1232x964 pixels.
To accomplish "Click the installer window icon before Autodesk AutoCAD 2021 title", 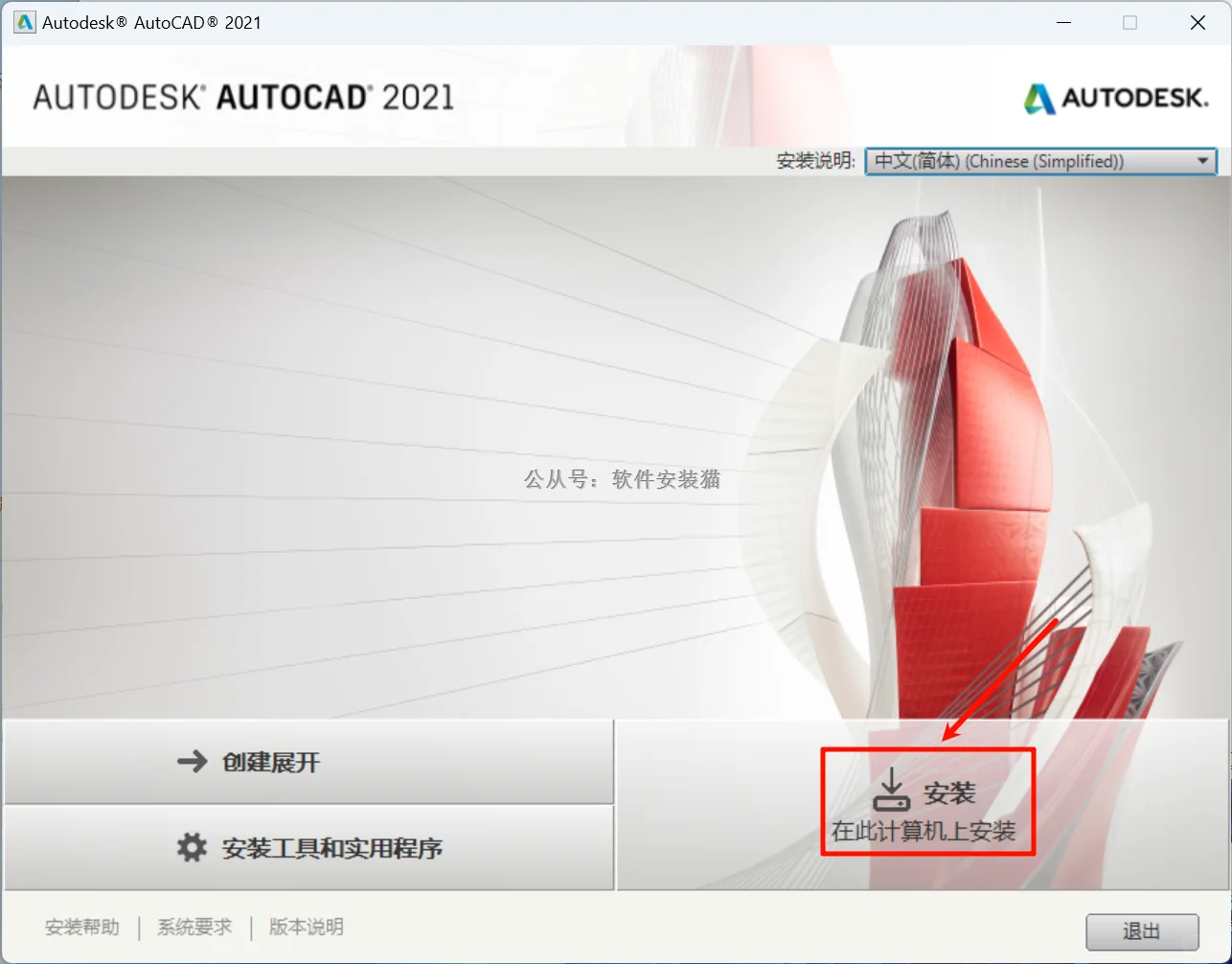I will pyautogui.click(x=22, y=21).
